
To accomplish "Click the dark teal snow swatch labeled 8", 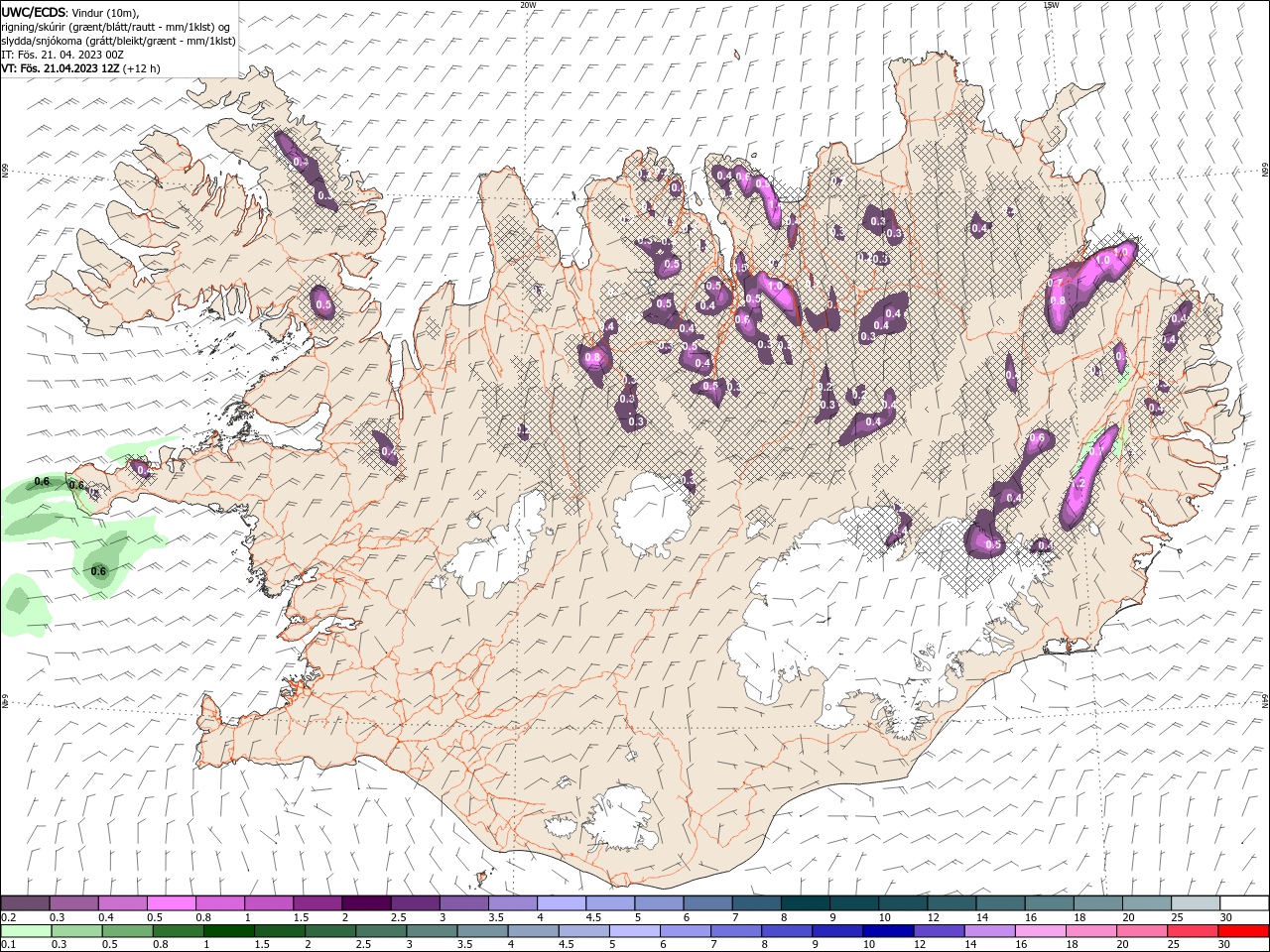I will (805, 903).
